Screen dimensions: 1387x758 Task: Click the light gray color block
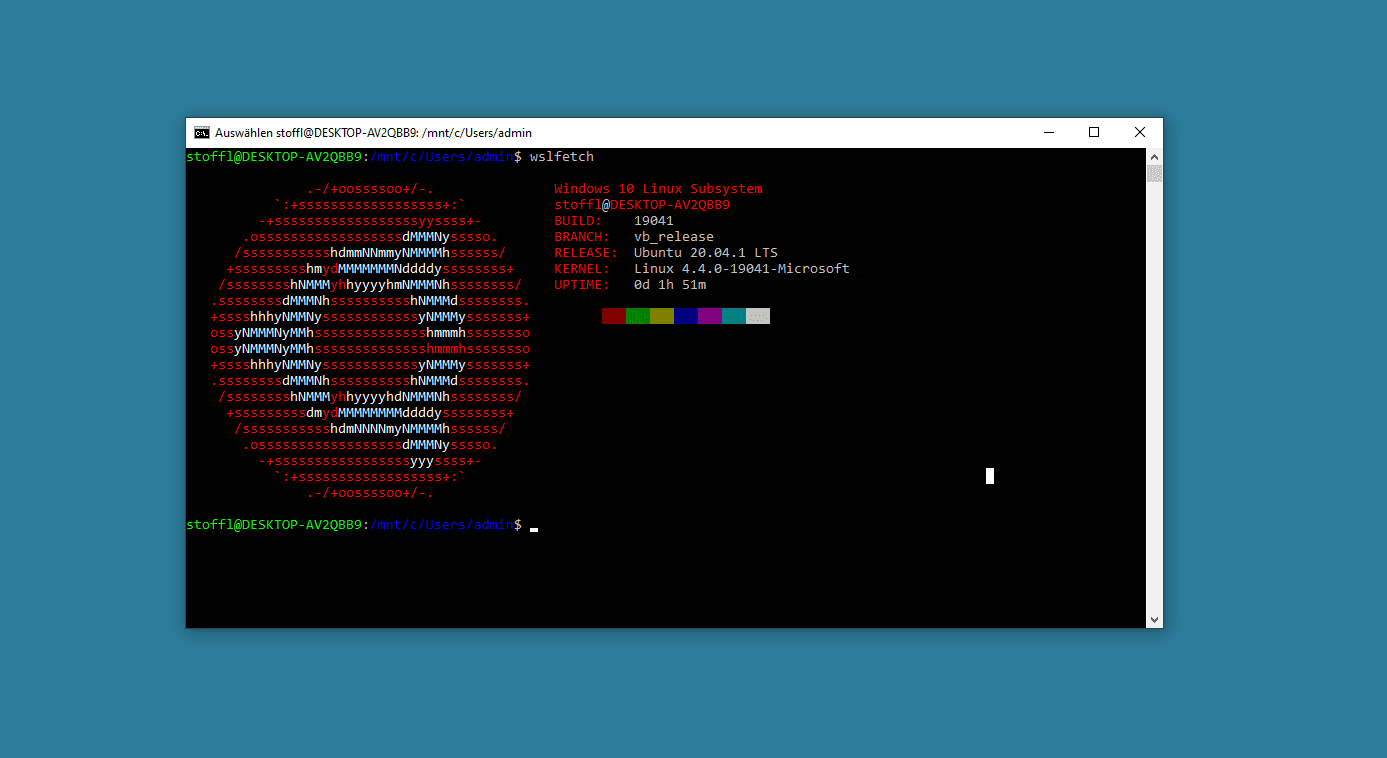pos(757,316)
